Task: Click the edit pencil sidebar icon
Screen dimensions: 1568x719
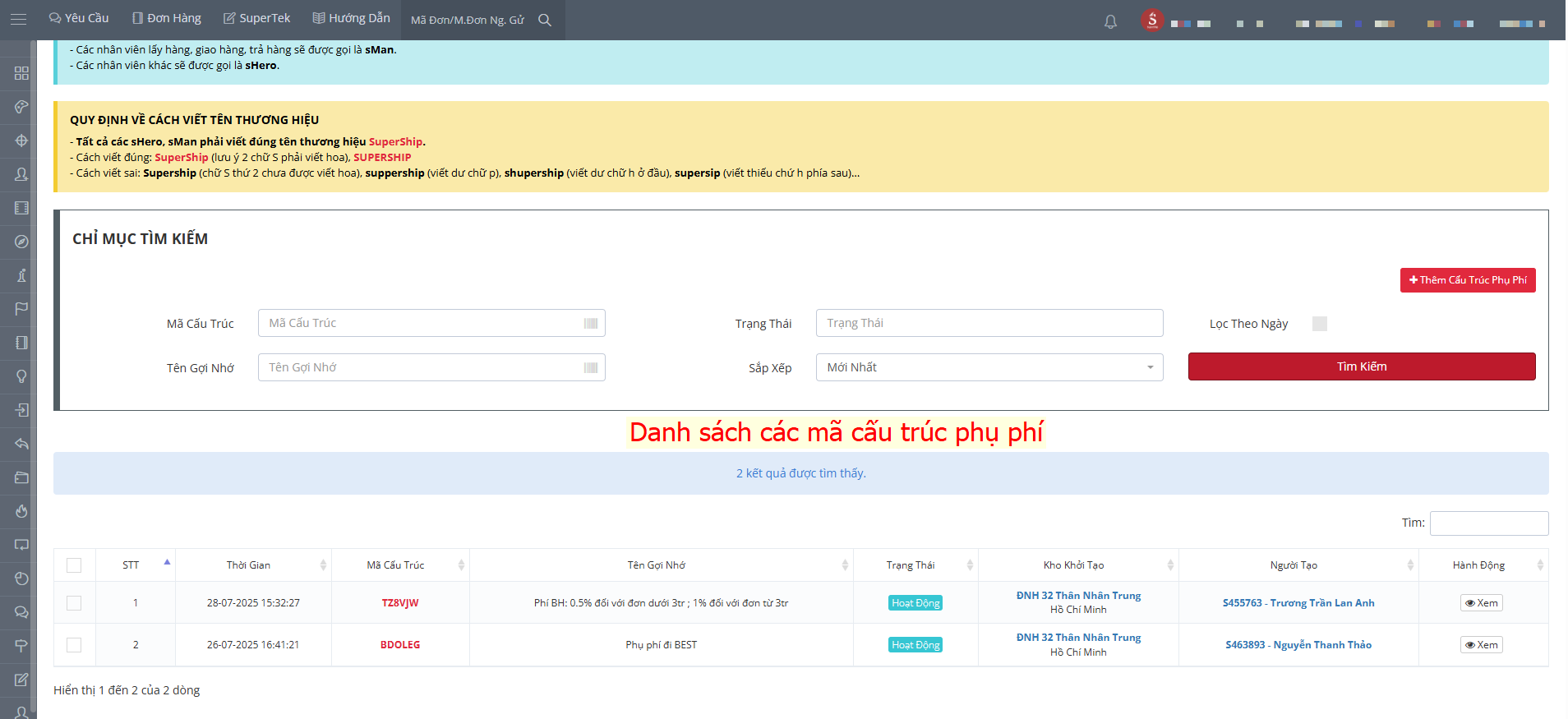Action: (x=21, y=680)
